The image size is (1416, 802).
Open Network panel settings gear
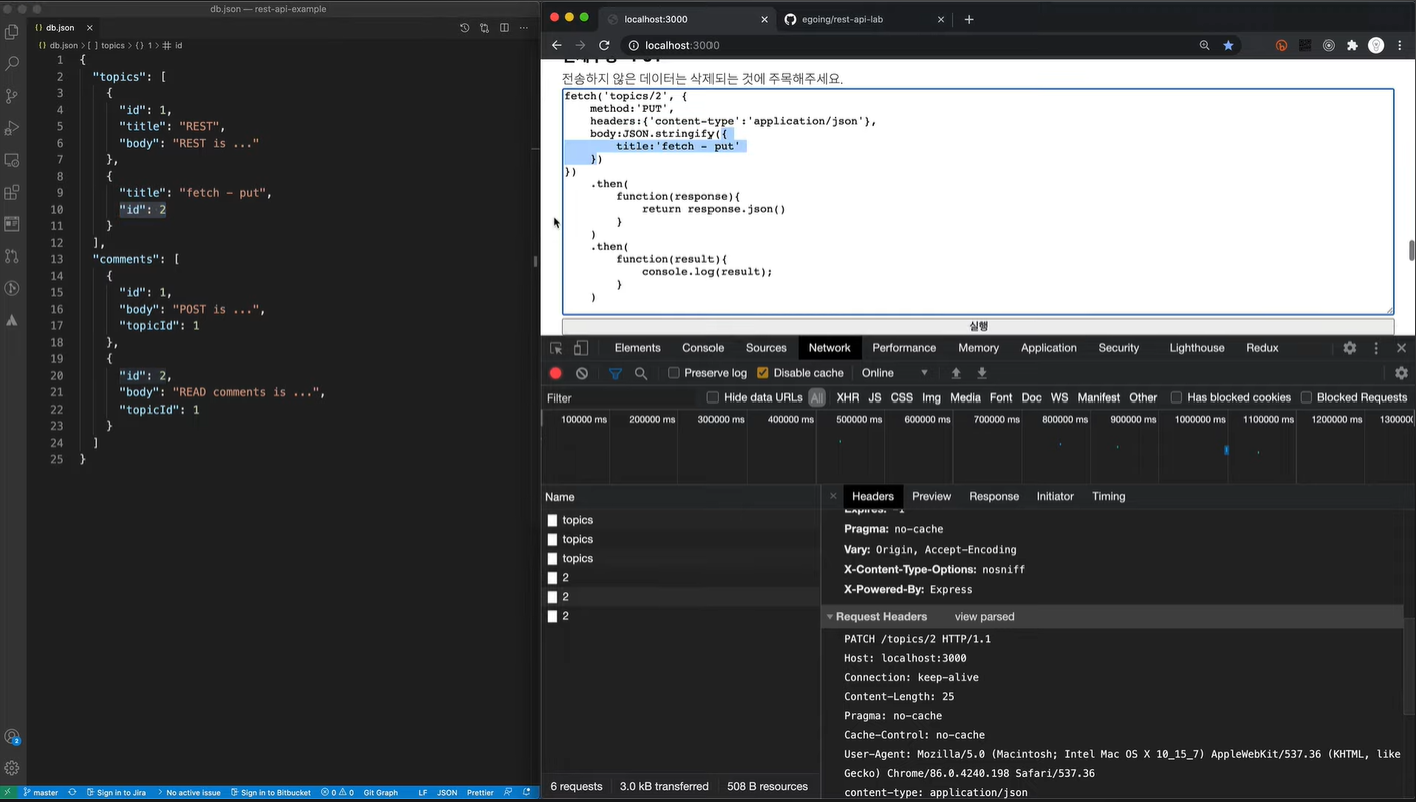1401,373
